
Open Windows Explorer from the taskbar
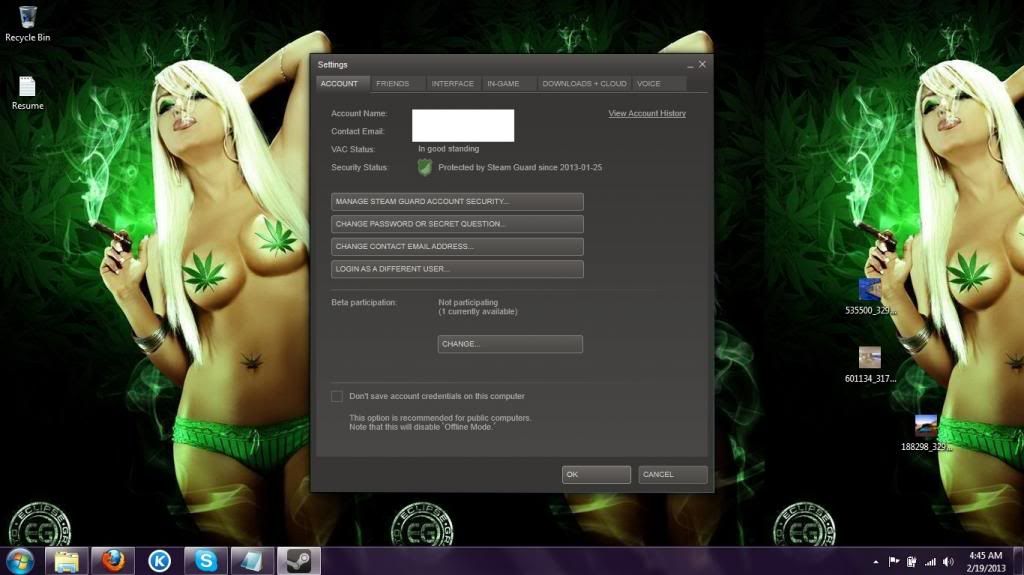(x=67, y=561)
